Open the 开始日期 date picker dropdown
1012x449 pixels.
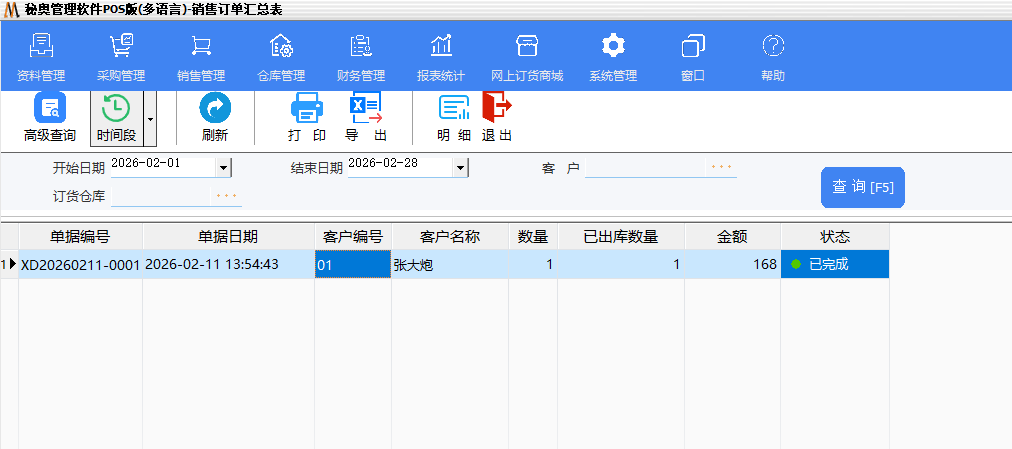pyautogui.click(x=223, y=168)
